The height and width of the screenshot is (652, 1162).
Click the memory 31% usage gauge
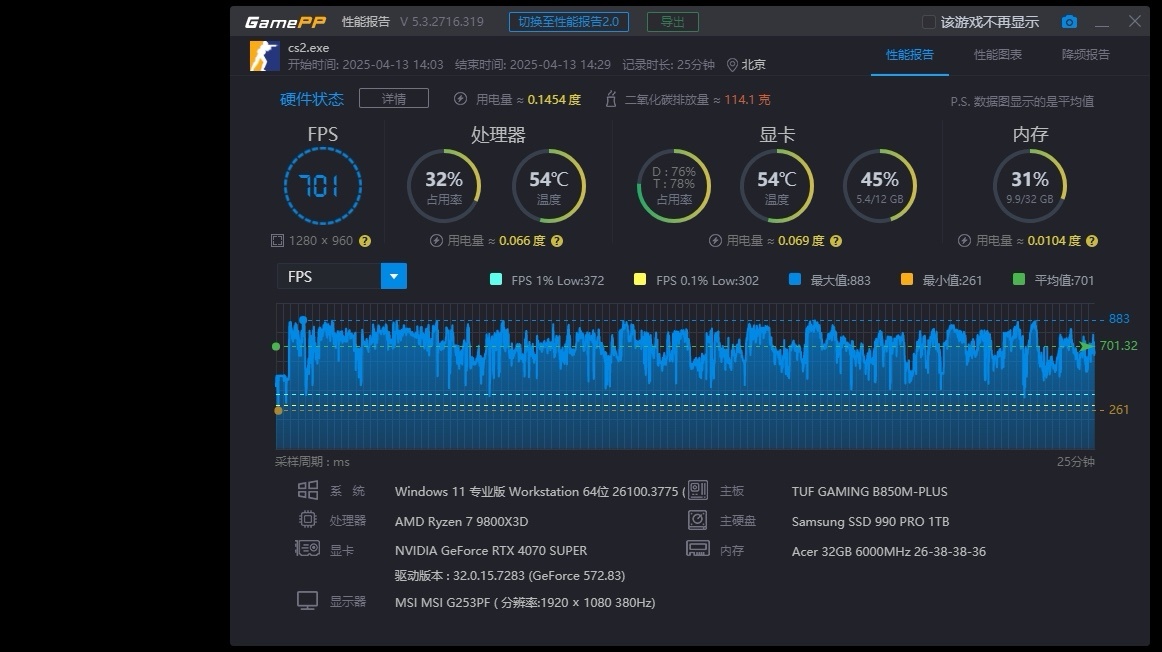point(1029,186)
